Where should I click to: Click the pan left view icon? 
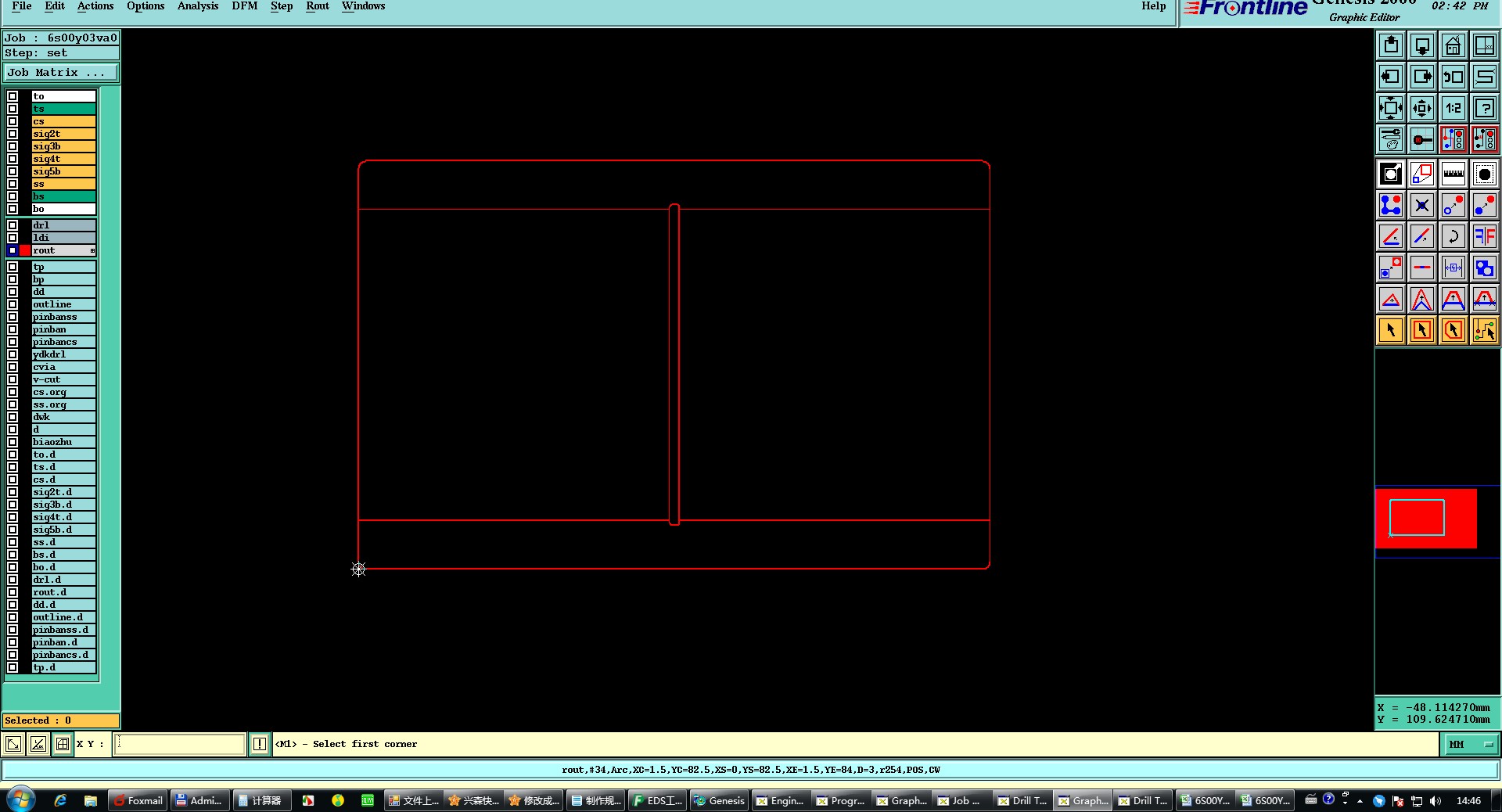point(1391,77)
